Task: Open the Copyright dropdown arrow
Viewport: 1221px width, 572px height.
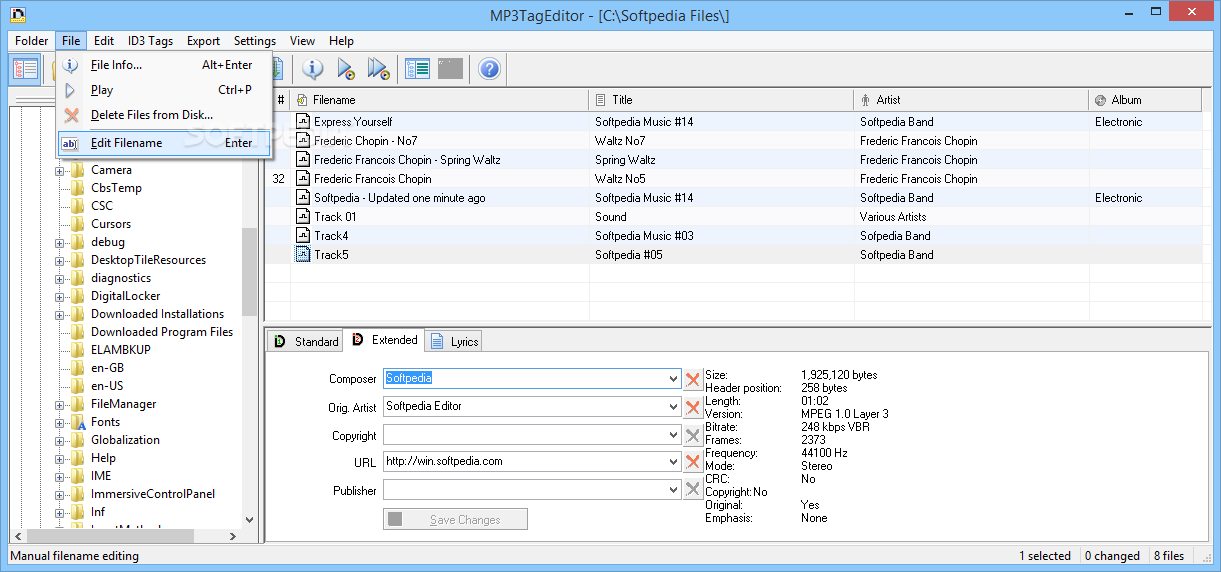Action: click(673, 435)
